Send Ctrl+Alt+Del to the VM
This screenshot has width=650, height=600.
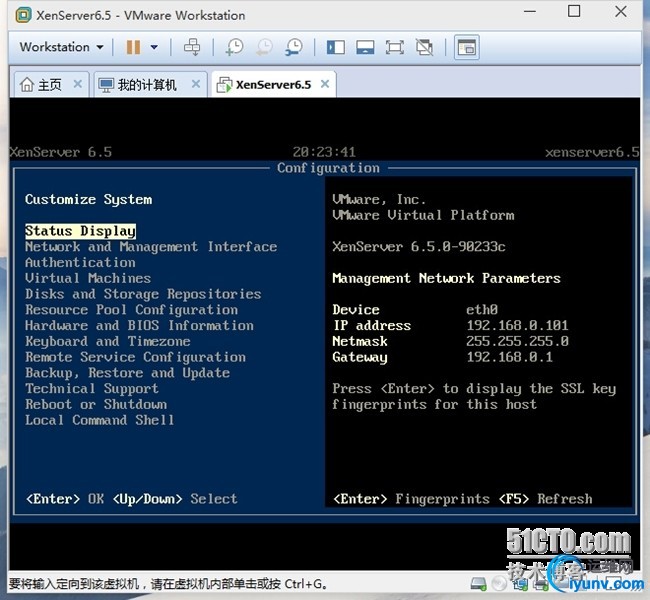pos(192,47)
